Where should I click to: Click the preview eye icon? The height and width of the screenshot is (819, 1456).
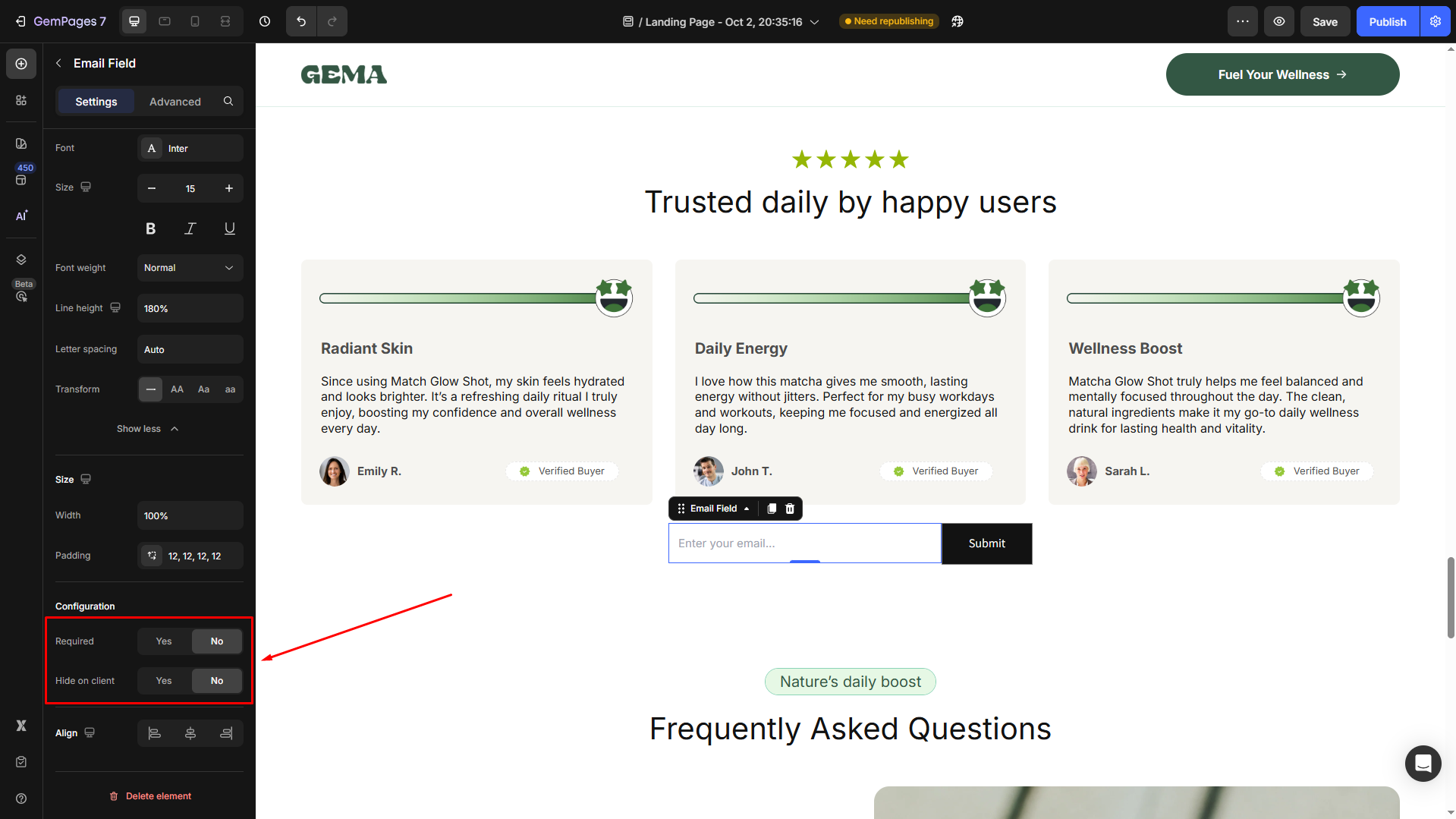[1279, 21]
